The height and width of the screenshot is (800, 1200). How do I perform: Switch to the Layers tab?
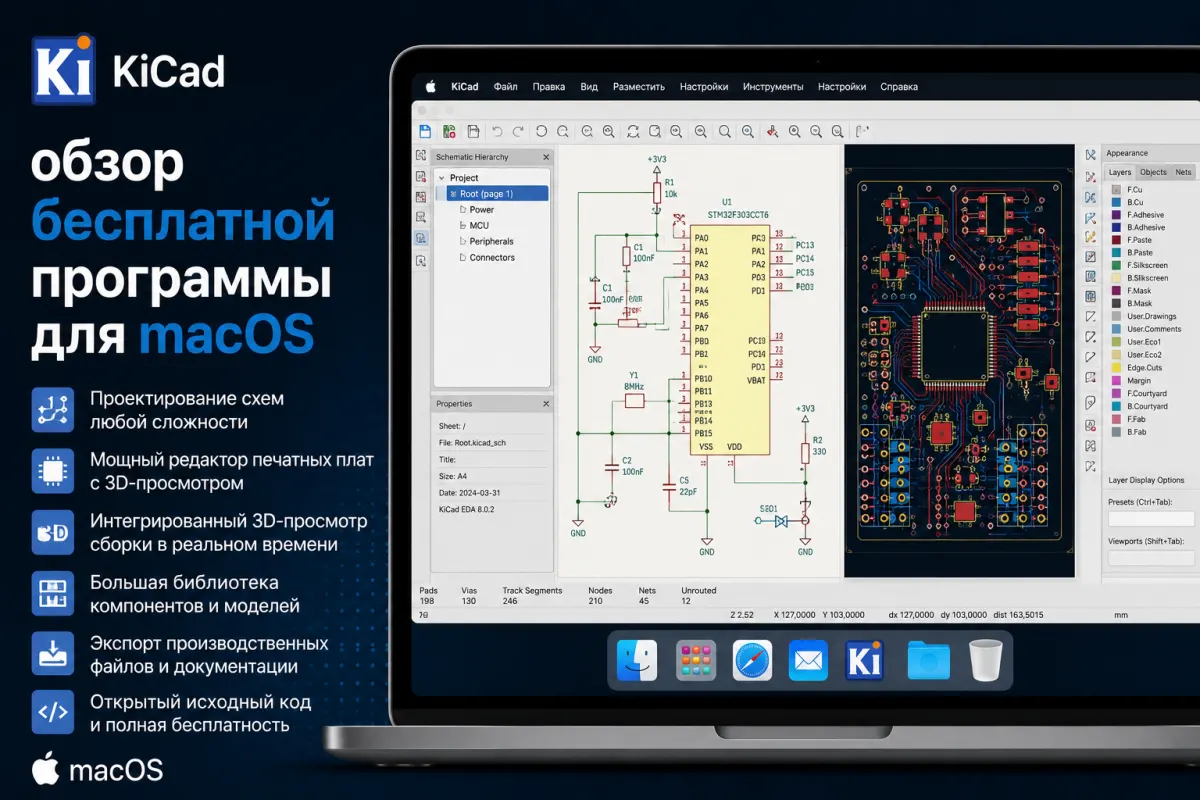tap(1120, 172)
